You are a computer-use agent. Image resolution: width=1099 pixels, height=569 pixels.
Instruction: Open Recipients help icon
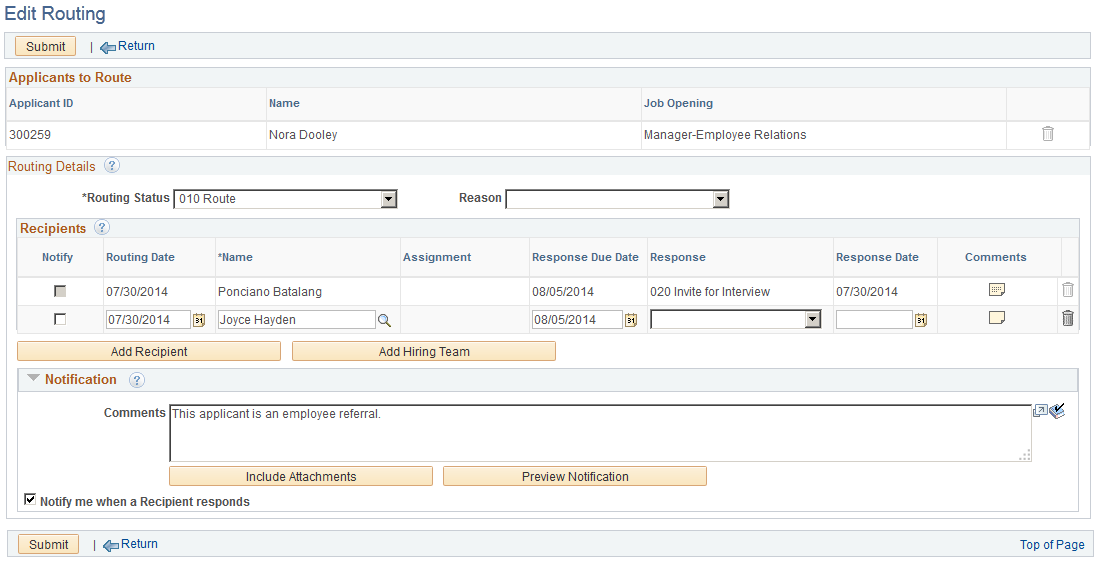coord(102,227)
